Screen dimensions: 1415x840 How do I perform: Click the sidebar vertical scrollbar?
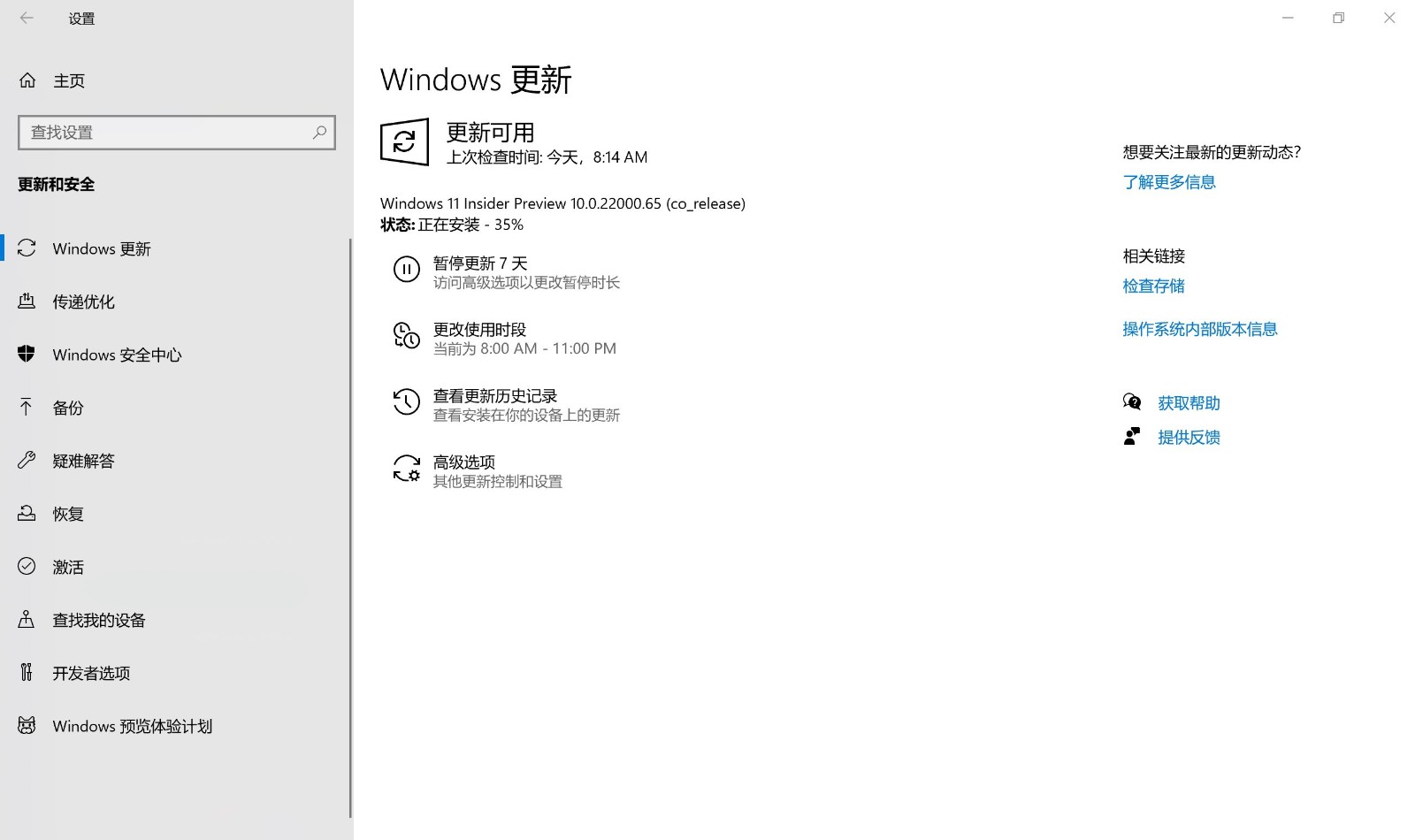point(351,528)
